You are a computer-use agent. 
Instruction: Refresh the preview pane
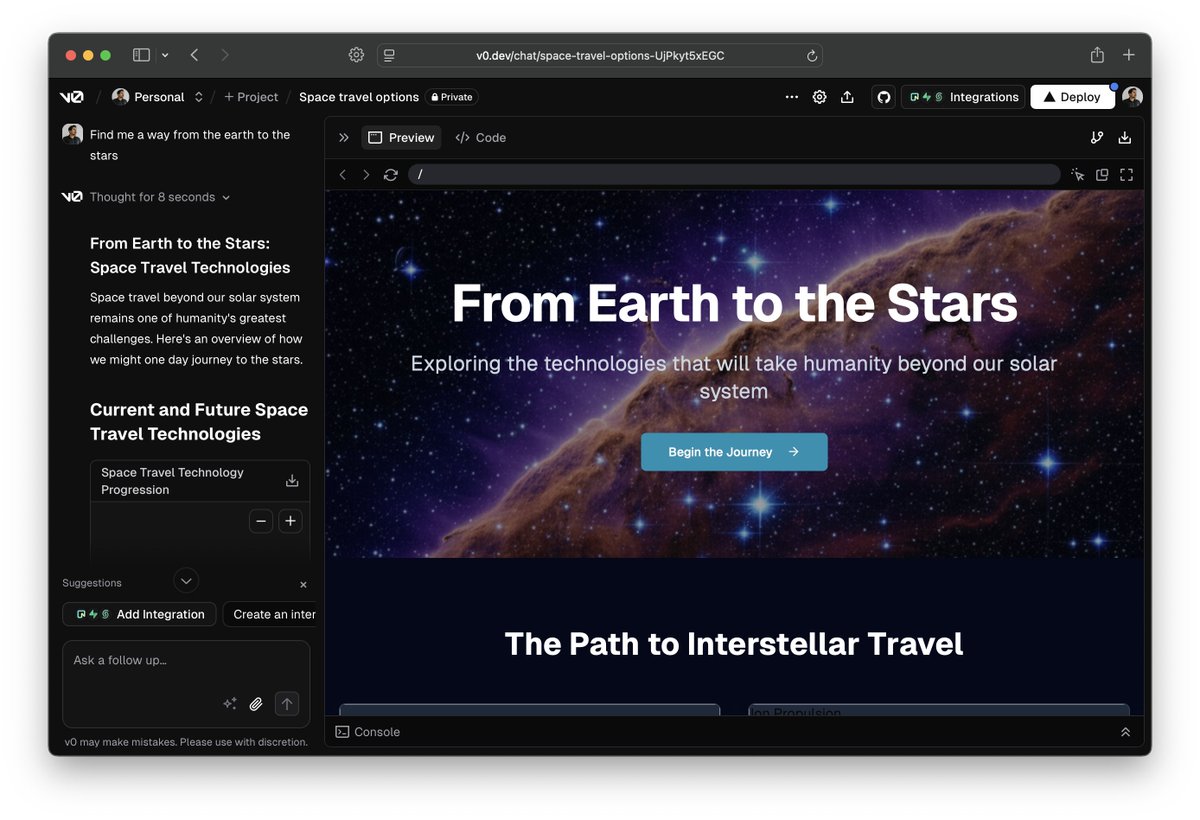(391, 175)
